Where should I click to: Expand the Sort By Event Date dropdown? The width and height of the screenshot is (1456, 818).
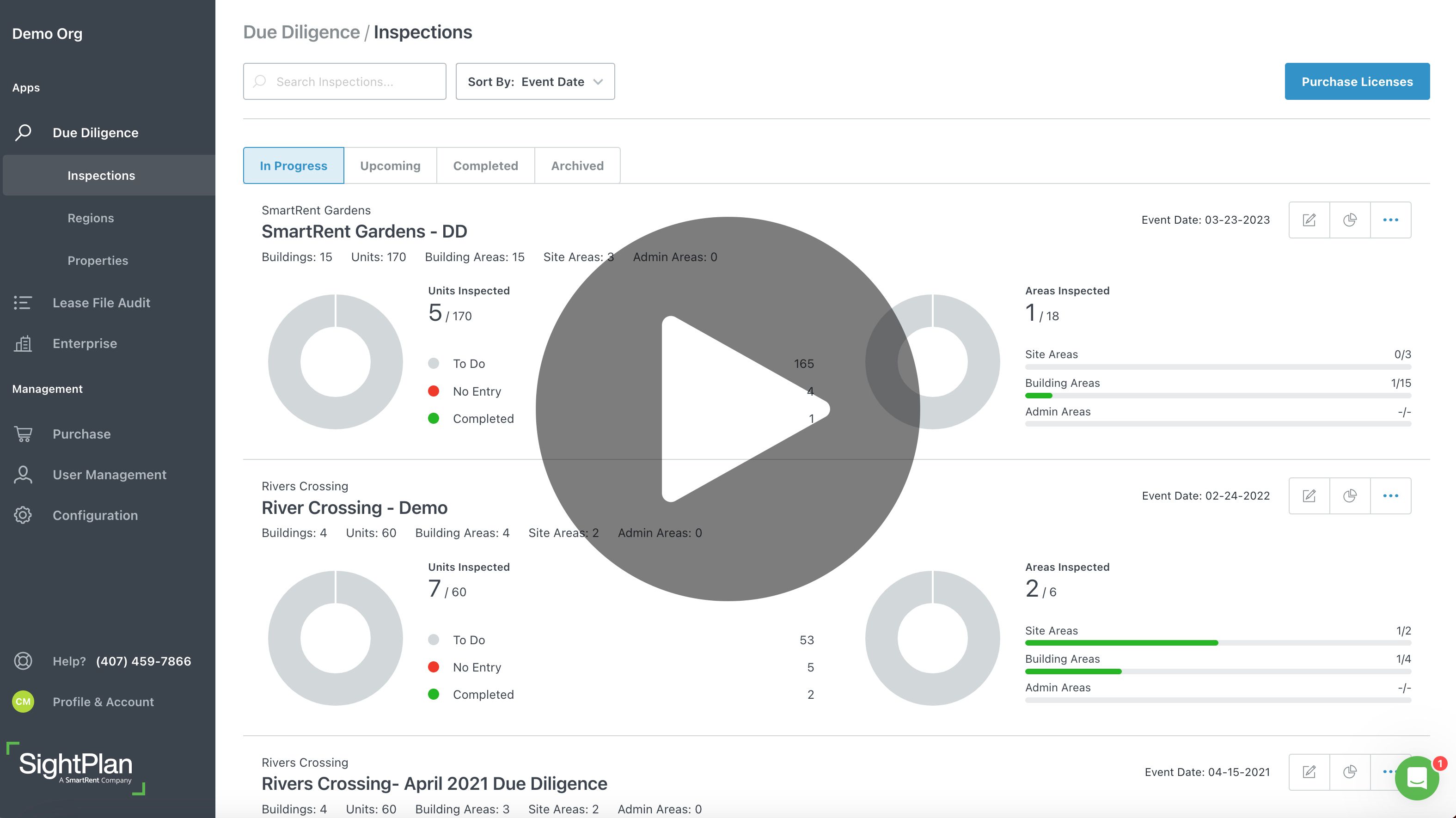pyautogui.click(x=535, y=81)
